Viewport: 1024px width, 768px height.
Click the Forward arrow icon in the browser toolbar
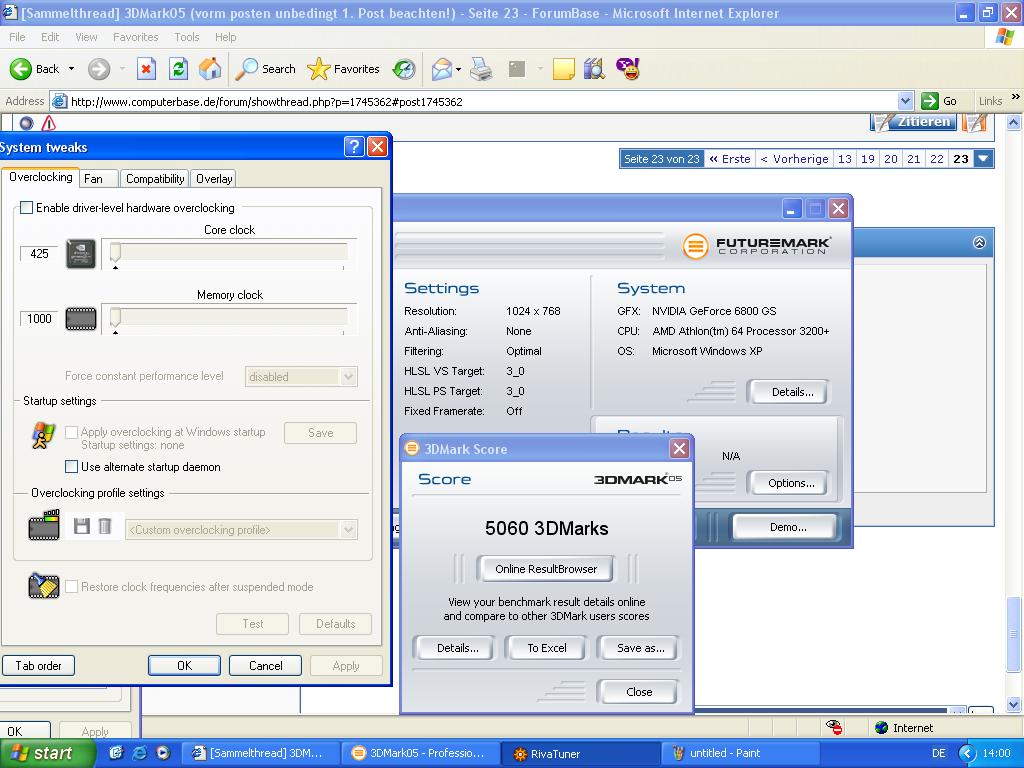coord(99,69)
